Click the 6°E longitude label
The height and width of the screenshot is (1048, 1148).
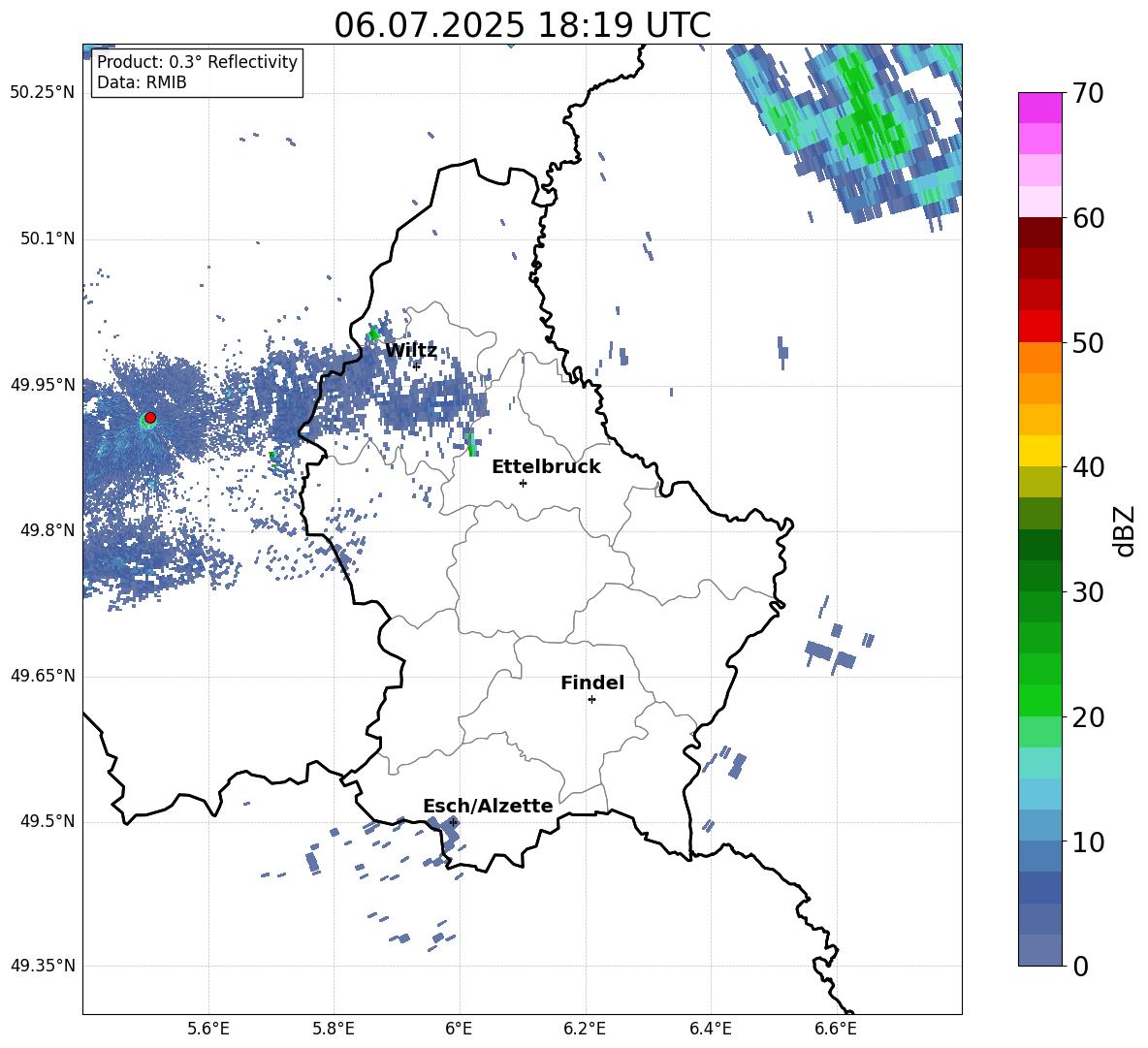(x=459, y=1030)
